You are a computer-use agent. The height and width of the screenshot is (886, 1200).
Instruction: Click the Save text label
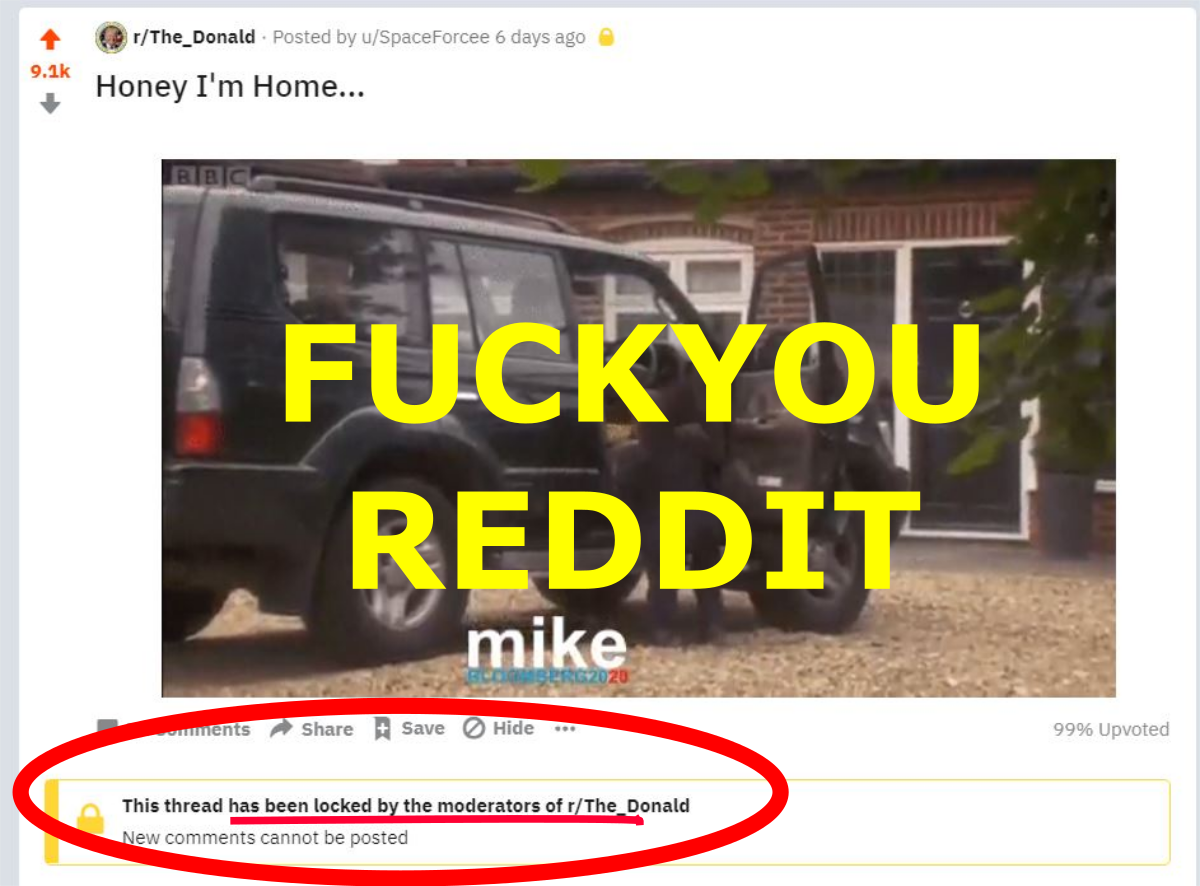click(x=423, y=728)
